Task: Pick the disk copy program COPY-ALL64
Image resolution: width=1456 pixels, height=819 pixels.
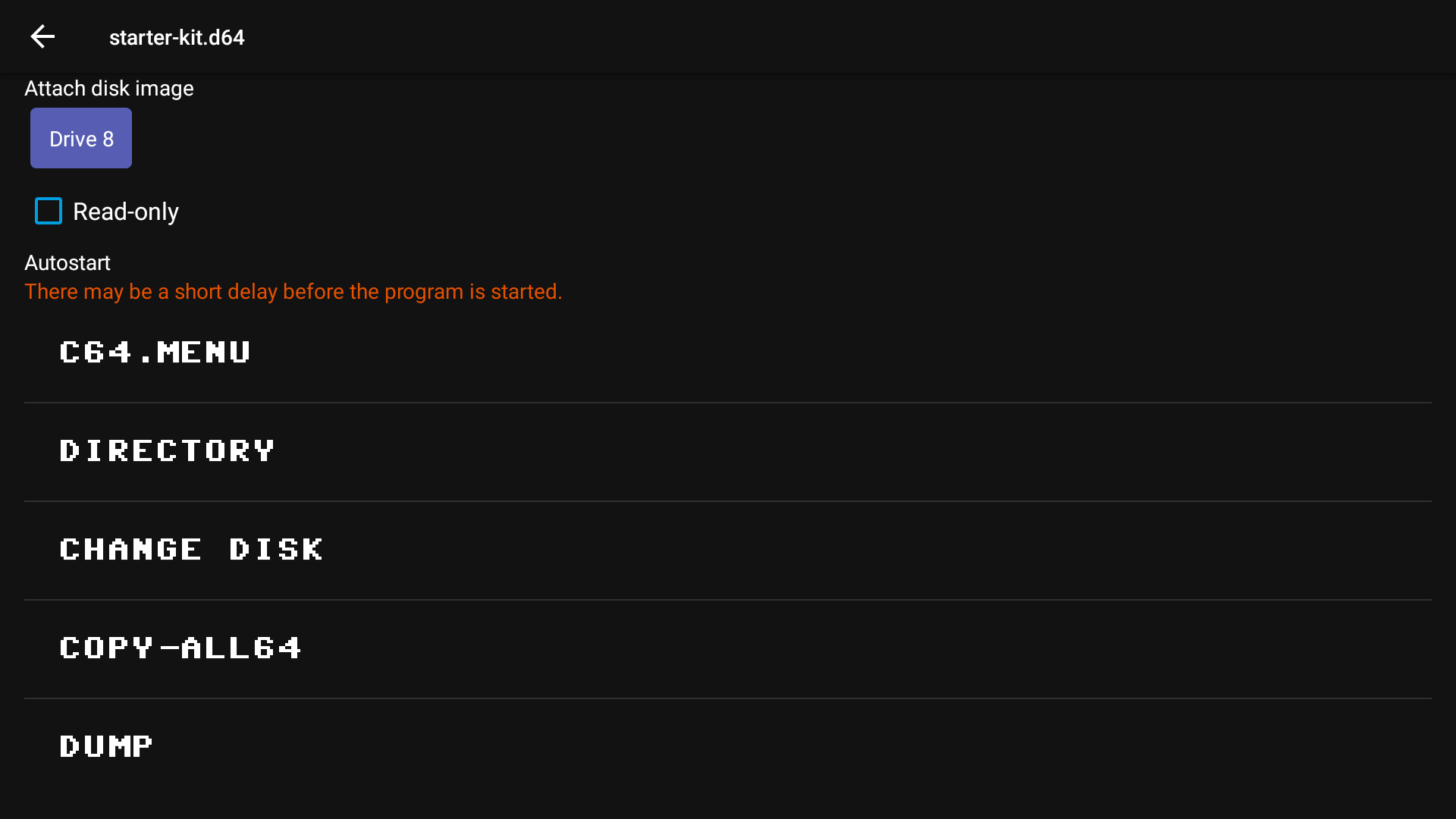Action: point(180,648)
